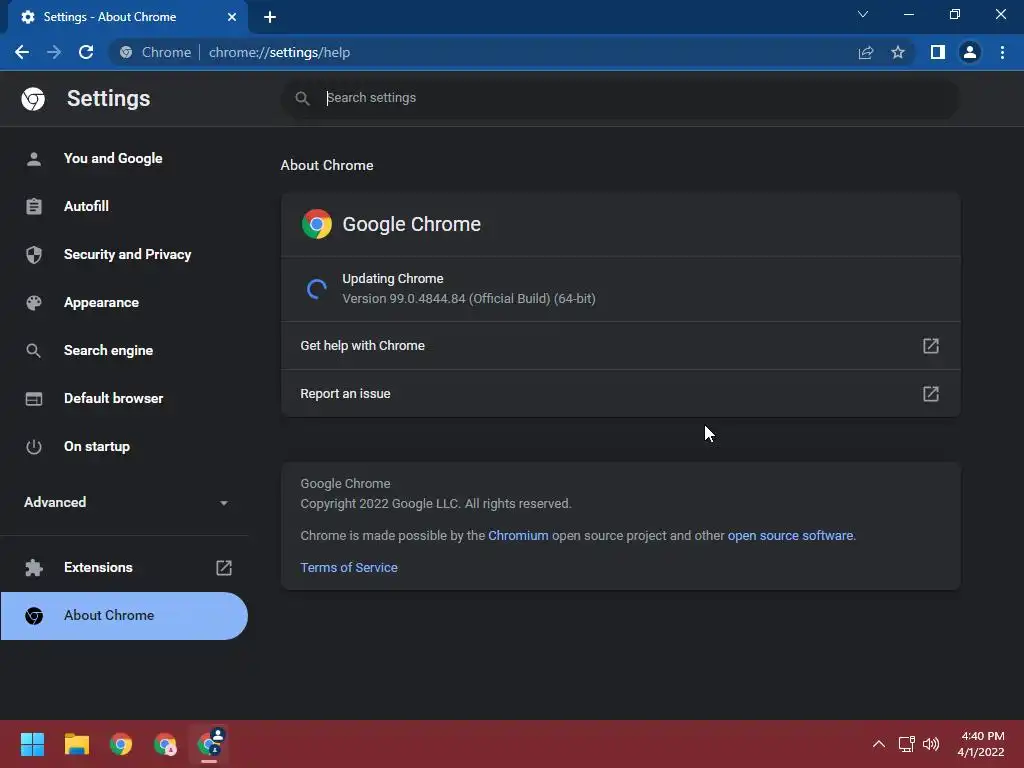Viewport: 1024px width, 768px height.
Task: Click Copyright 2022 Google LLC text
Action: click(x=436, y=504)
